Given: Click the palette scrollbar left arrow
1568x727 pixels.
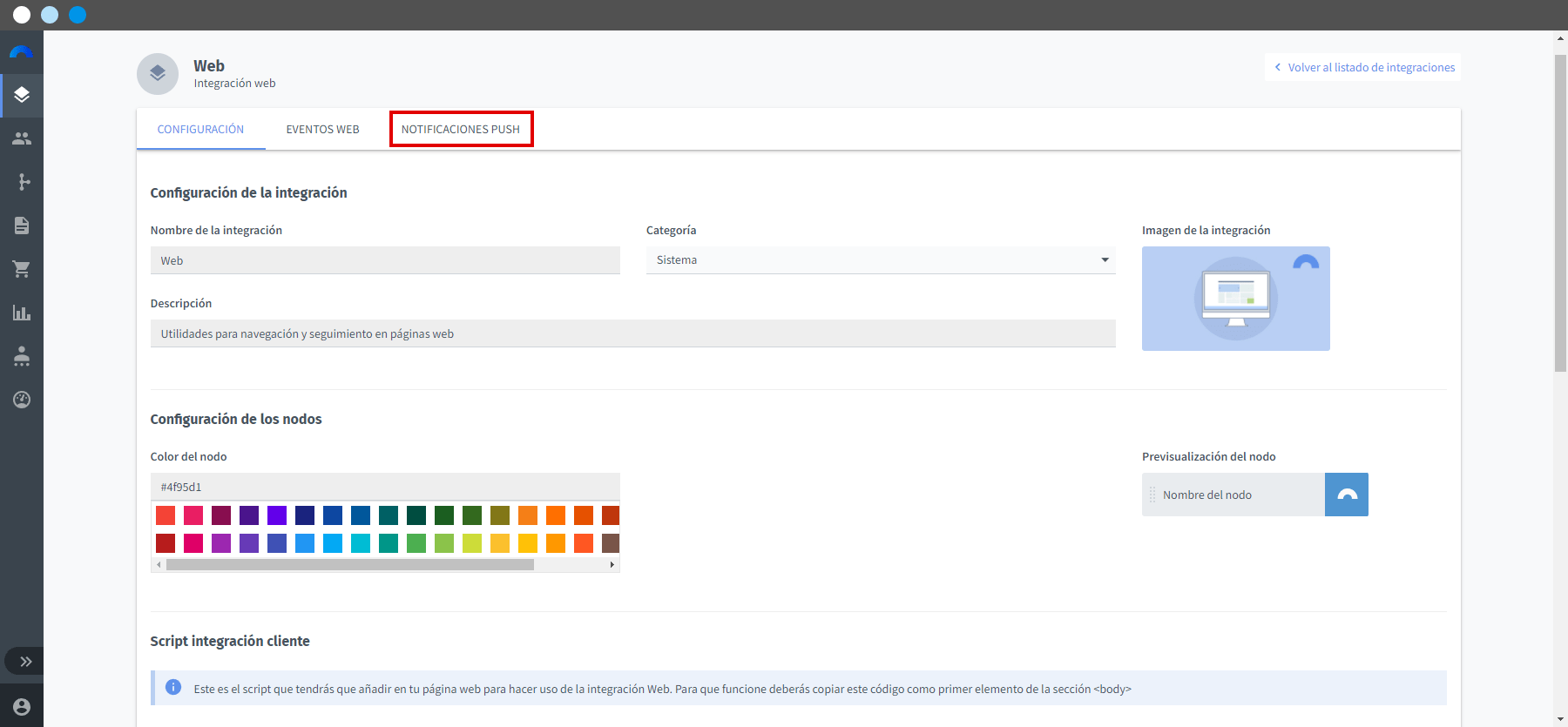Looking at the screenshot, I should tap(159, 564).
